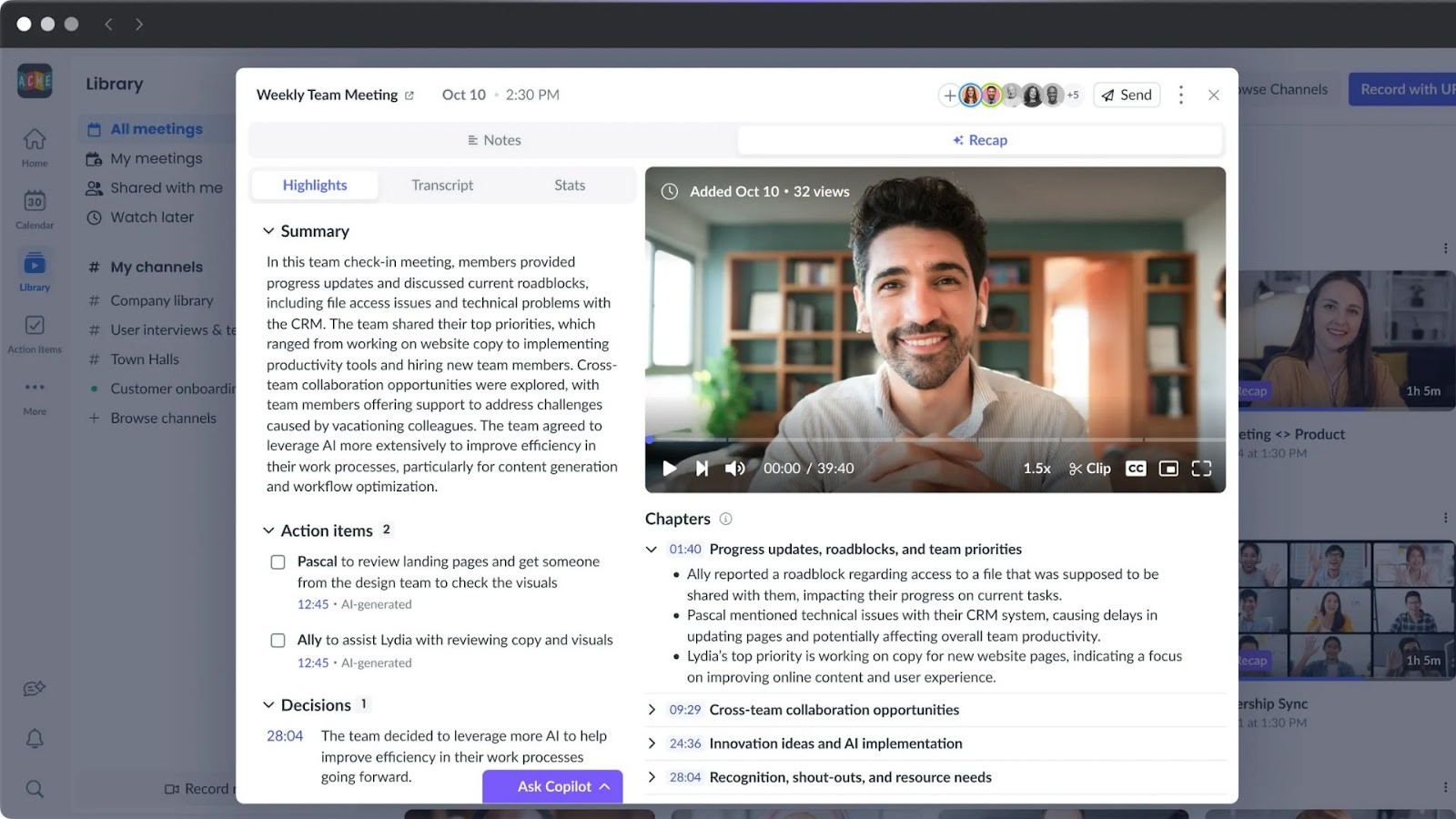This screenshot has width=1456, height=819.
Task: Enable picture-in-picture mode on the video
Action: coord(1168,468)
